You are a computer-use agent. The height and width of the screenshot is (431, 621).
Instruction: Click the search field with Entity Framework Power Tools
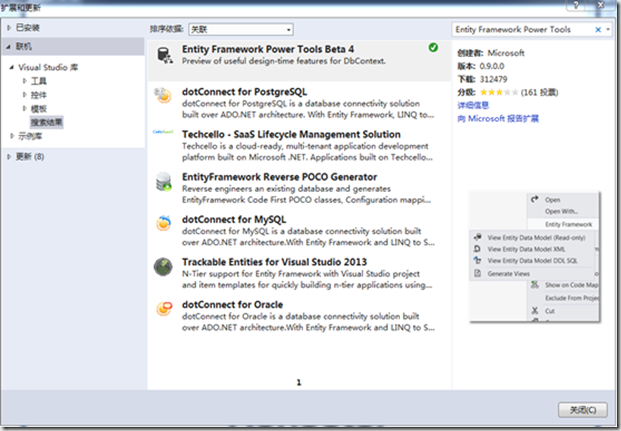(x=523, y=29)
